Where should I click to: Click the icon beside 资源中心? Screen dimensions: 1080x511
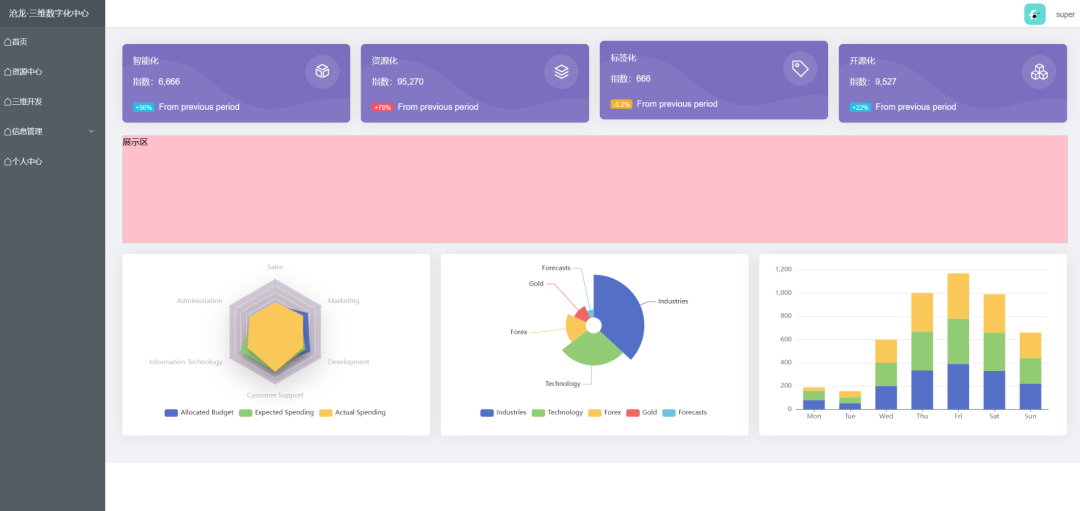click(x=8, y=72)
